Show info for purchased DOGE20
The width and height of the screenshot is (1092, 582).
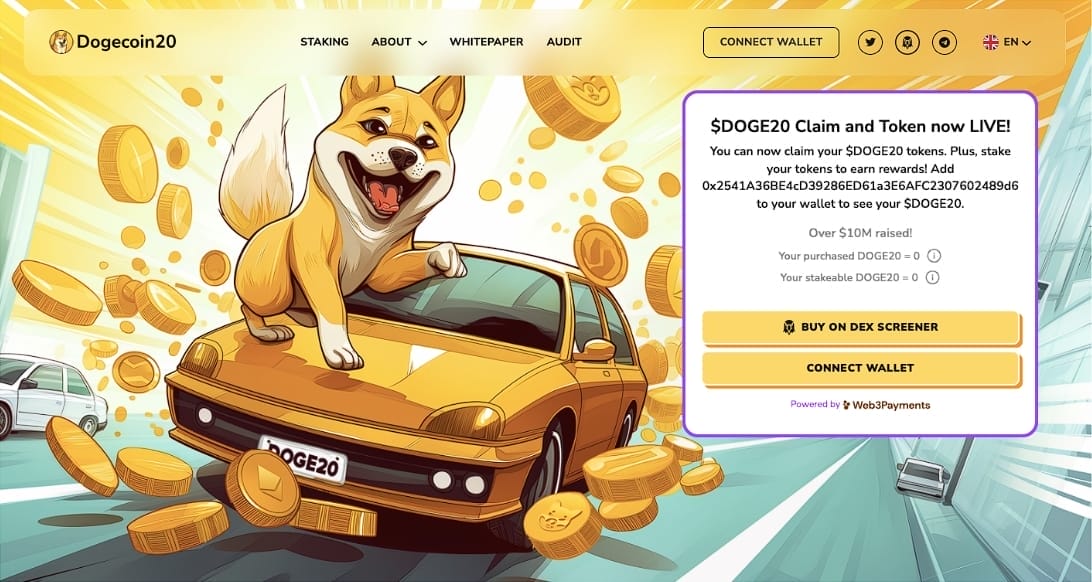click(x=934, y=255)
